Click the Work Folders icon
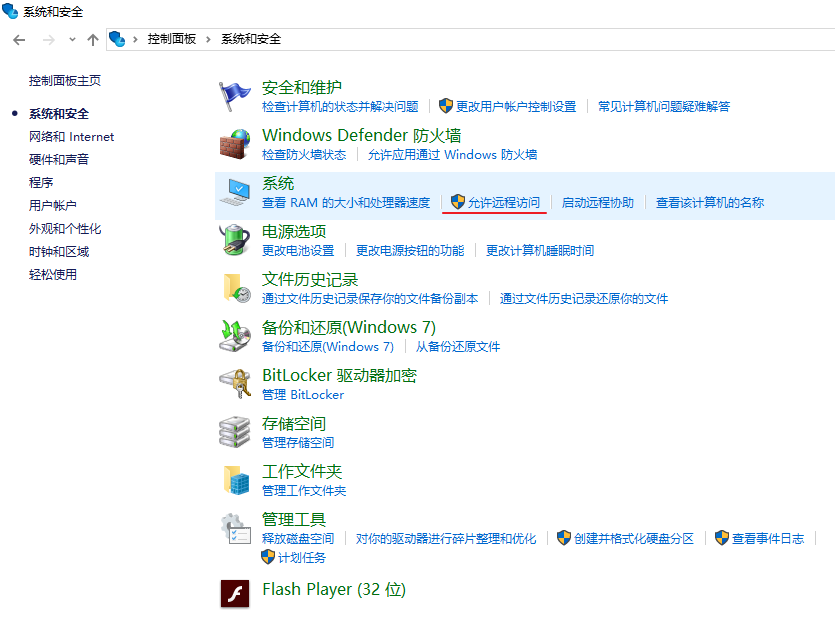Screen dimensions: 835x627 (x=236, y=480)
